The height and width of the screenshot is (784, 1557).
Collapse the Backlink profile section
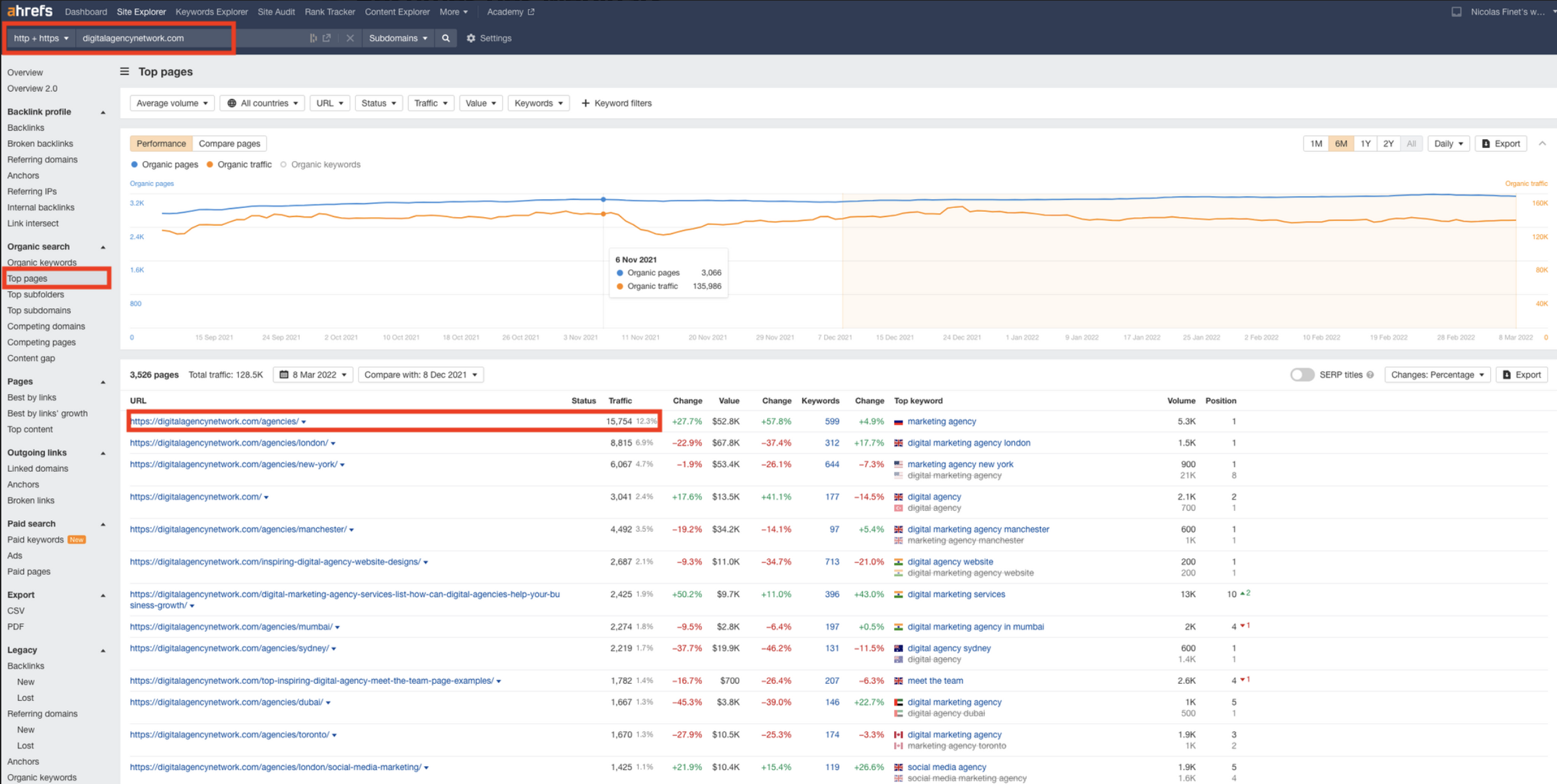point(103,112)
